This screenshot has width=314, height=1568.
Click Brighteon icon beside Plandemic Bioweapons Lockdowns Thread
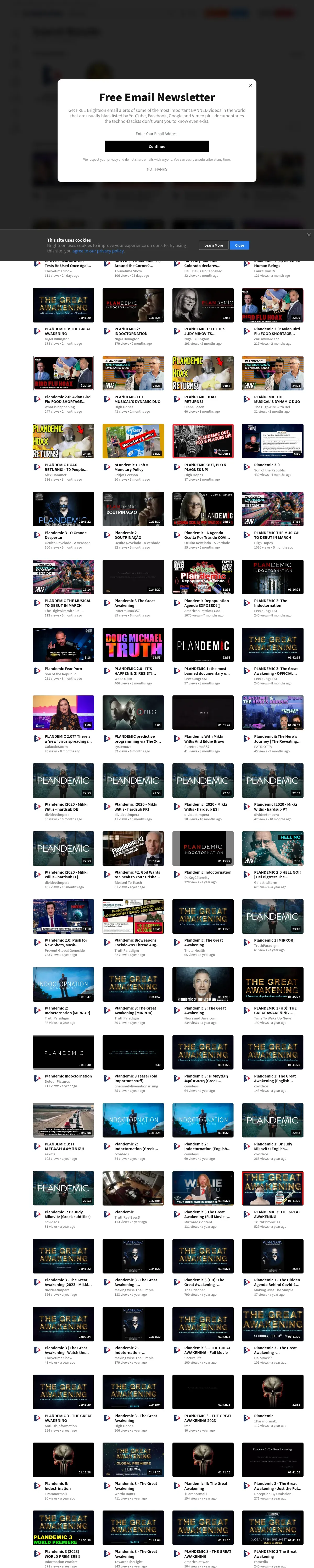pyautogui.click(x=107, y=943)
